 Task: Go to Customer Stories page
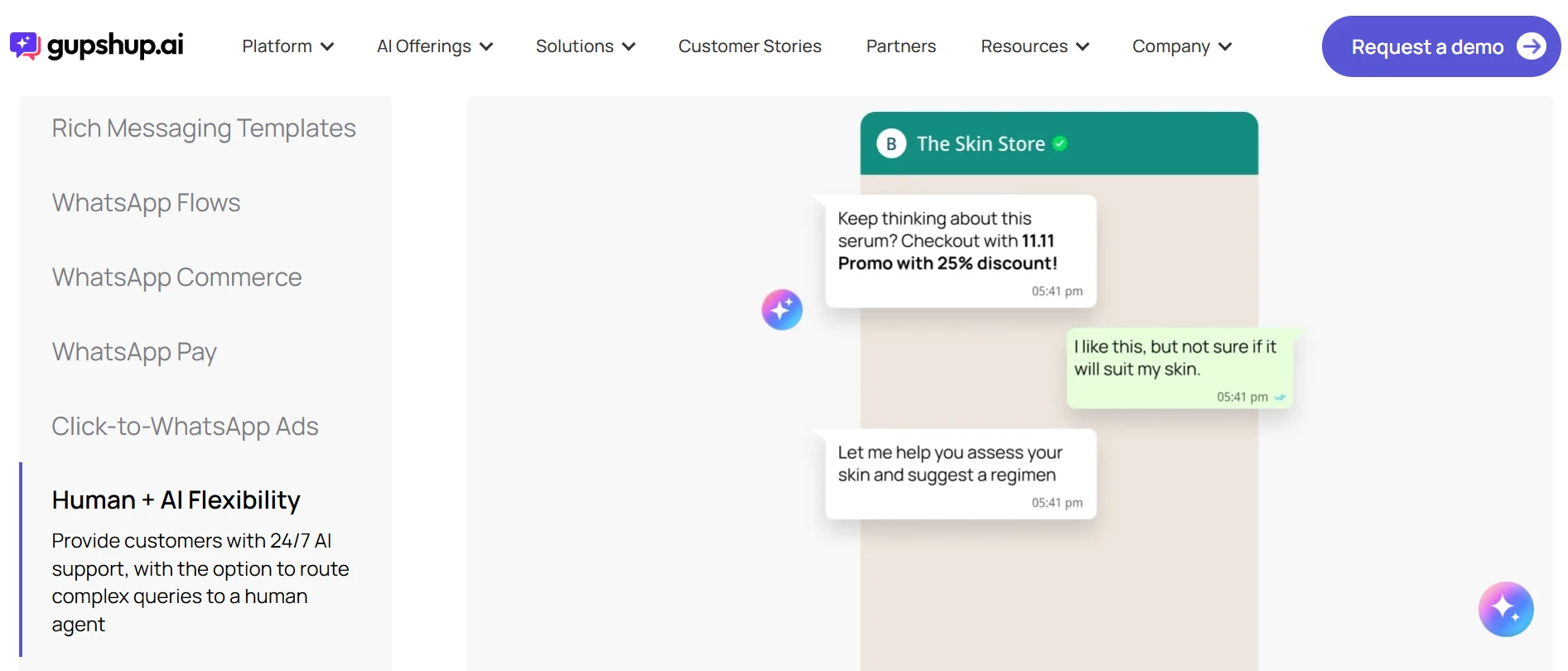[750, 46]
